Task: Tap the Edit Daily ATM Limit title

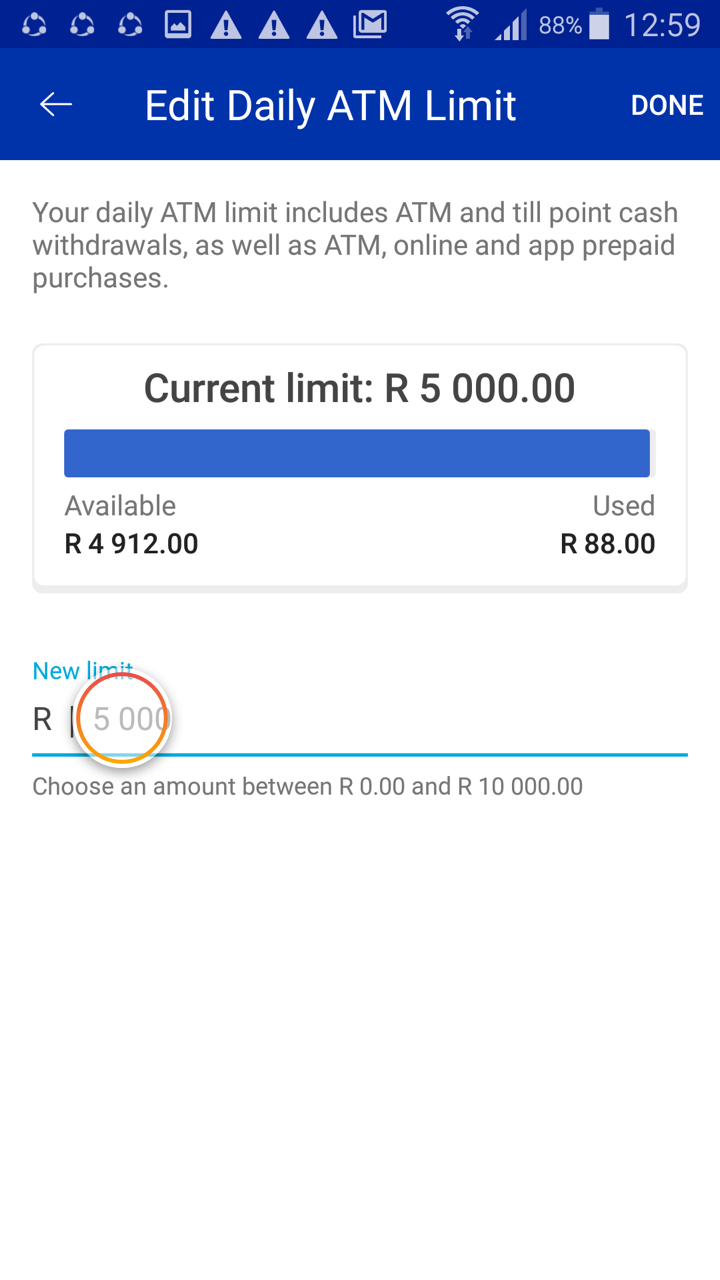Action: 330,105
